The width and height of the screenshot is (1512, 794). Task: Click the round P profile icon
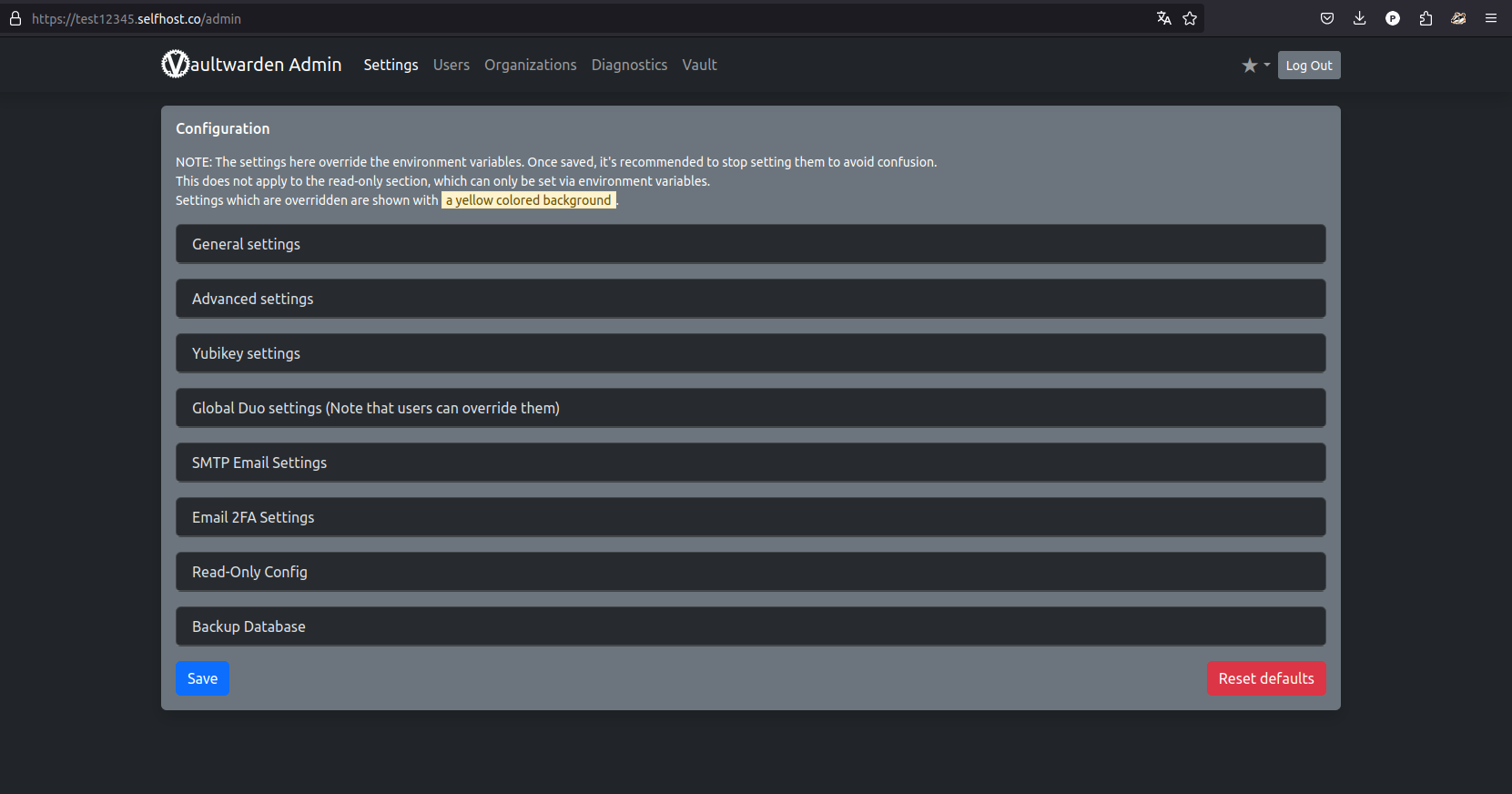pos(1393,18)
